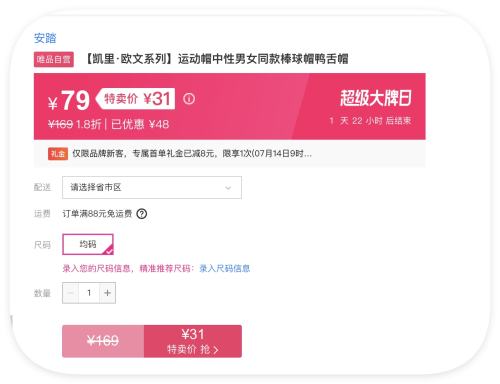Open the 录入尺码信息 link
This screenshot has height=384, width=500.
point(224,268)
